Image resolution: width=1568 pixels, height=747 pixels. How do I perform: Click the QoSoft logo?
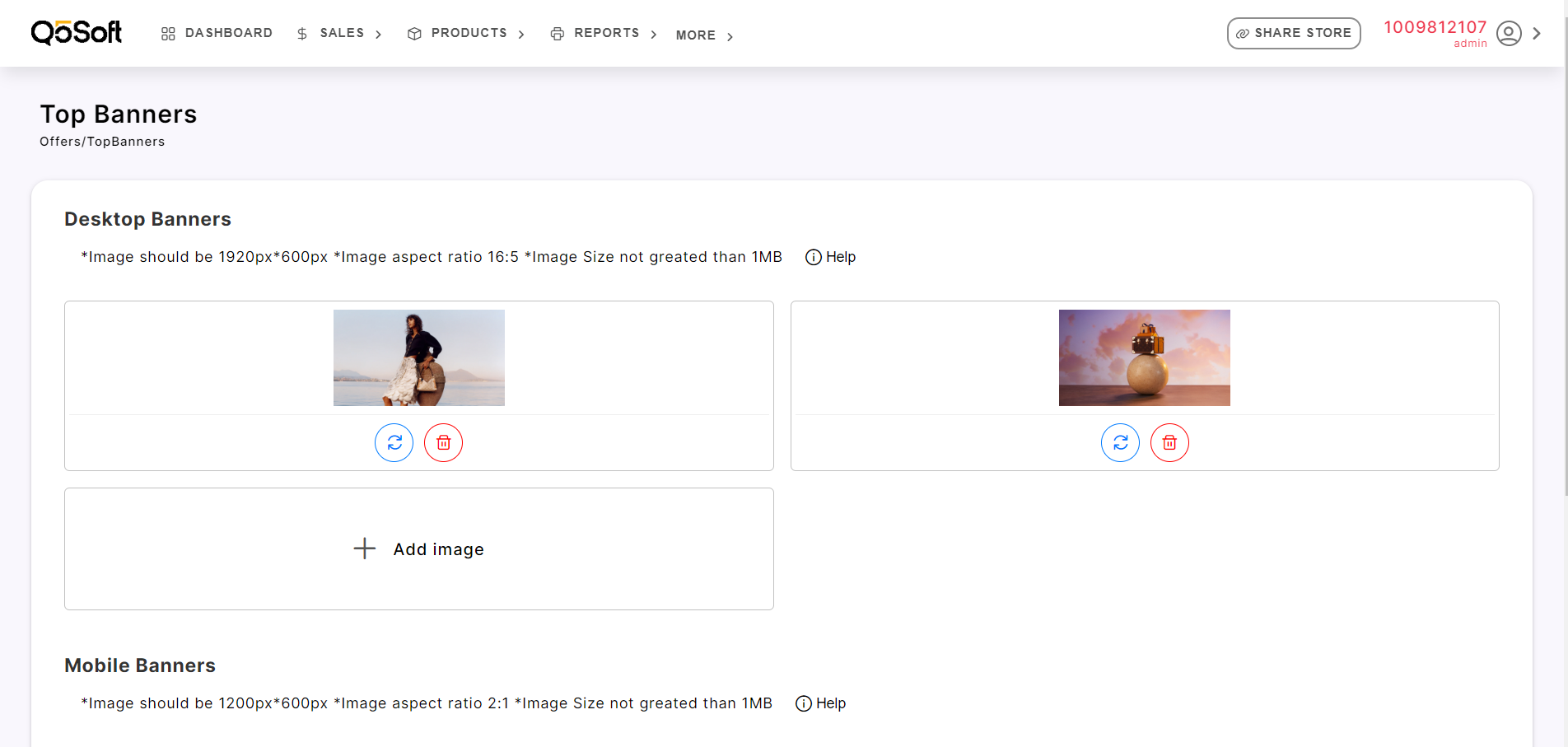click(77, 33)
